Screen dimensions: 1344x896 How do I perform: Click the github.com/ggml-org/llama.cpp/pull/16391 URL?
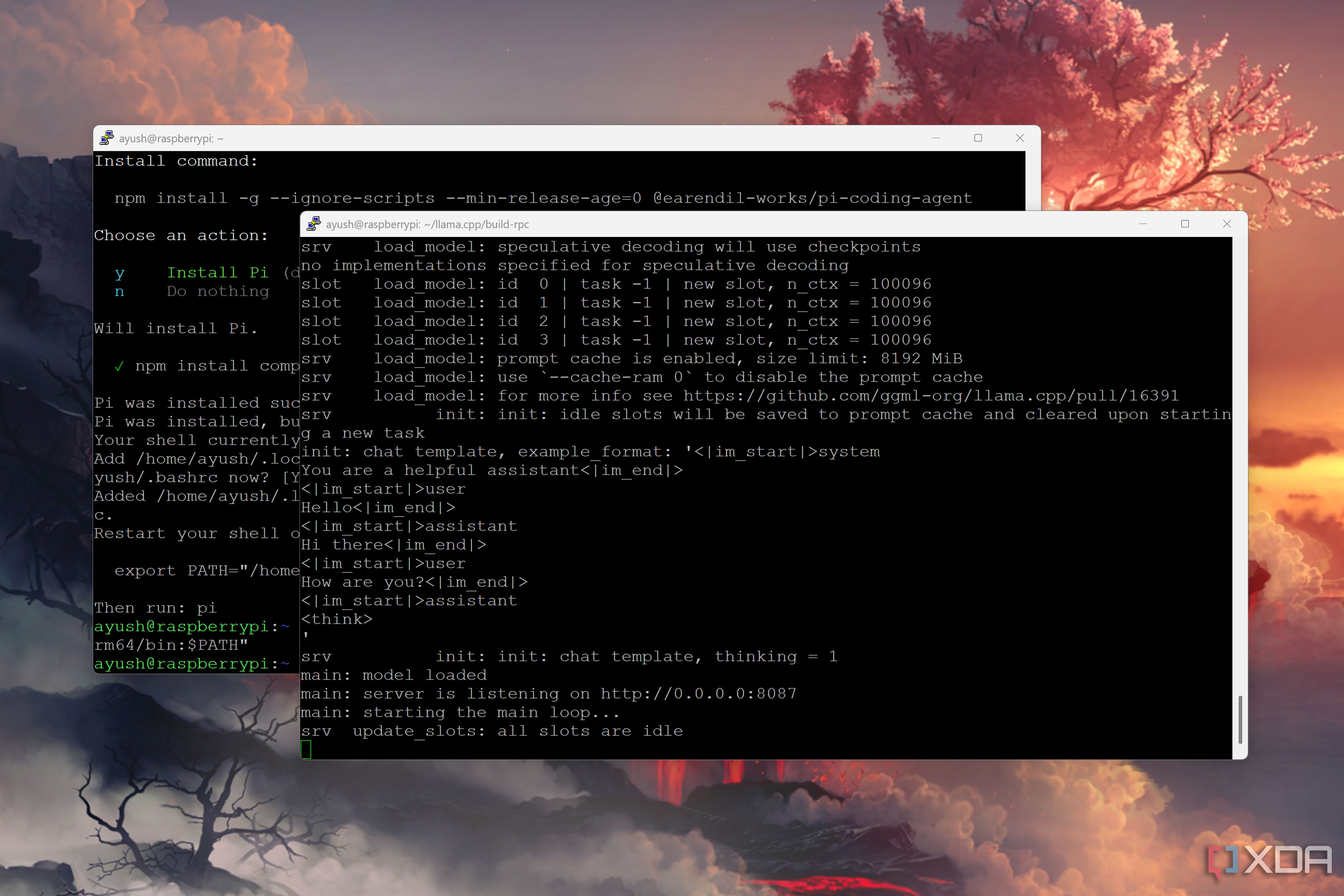tap(931, 396)
